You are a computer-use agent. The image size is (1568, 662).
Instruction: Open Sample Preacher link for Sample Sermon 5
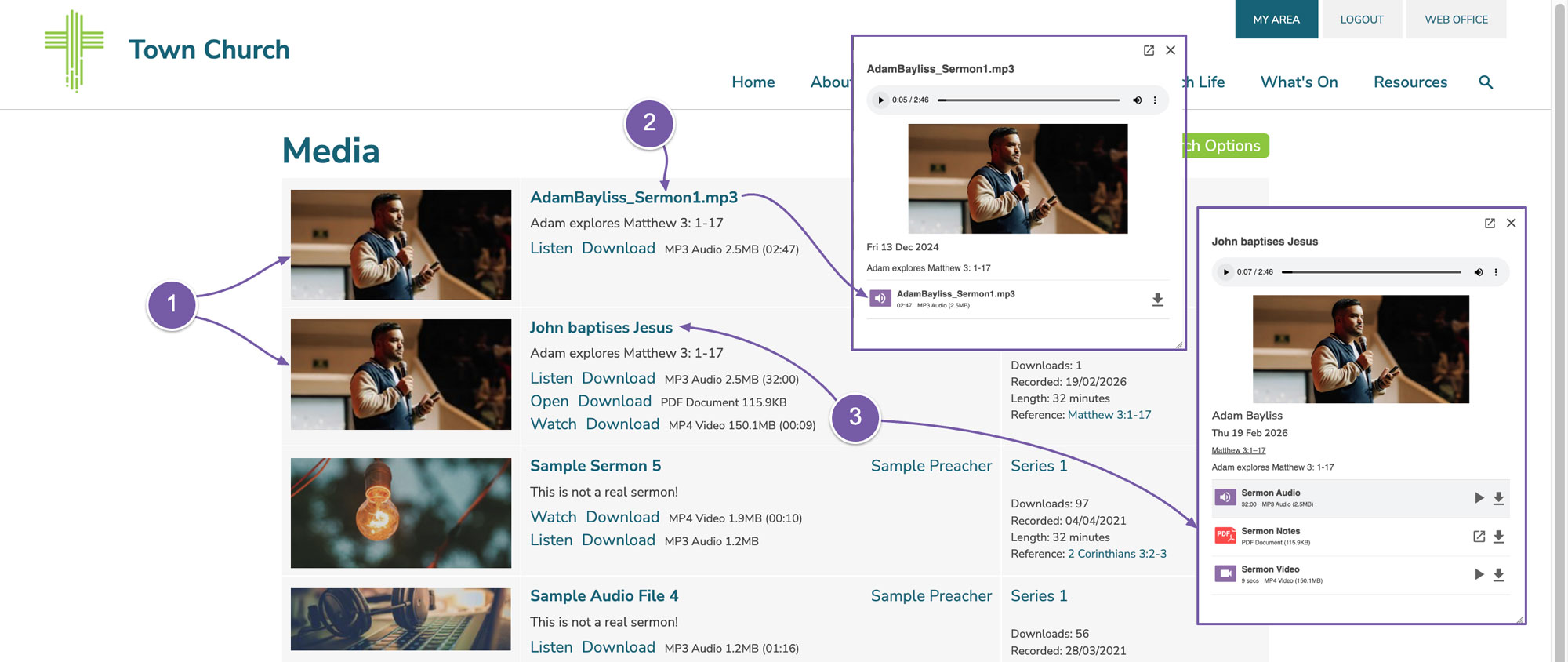tap(931, 466)
